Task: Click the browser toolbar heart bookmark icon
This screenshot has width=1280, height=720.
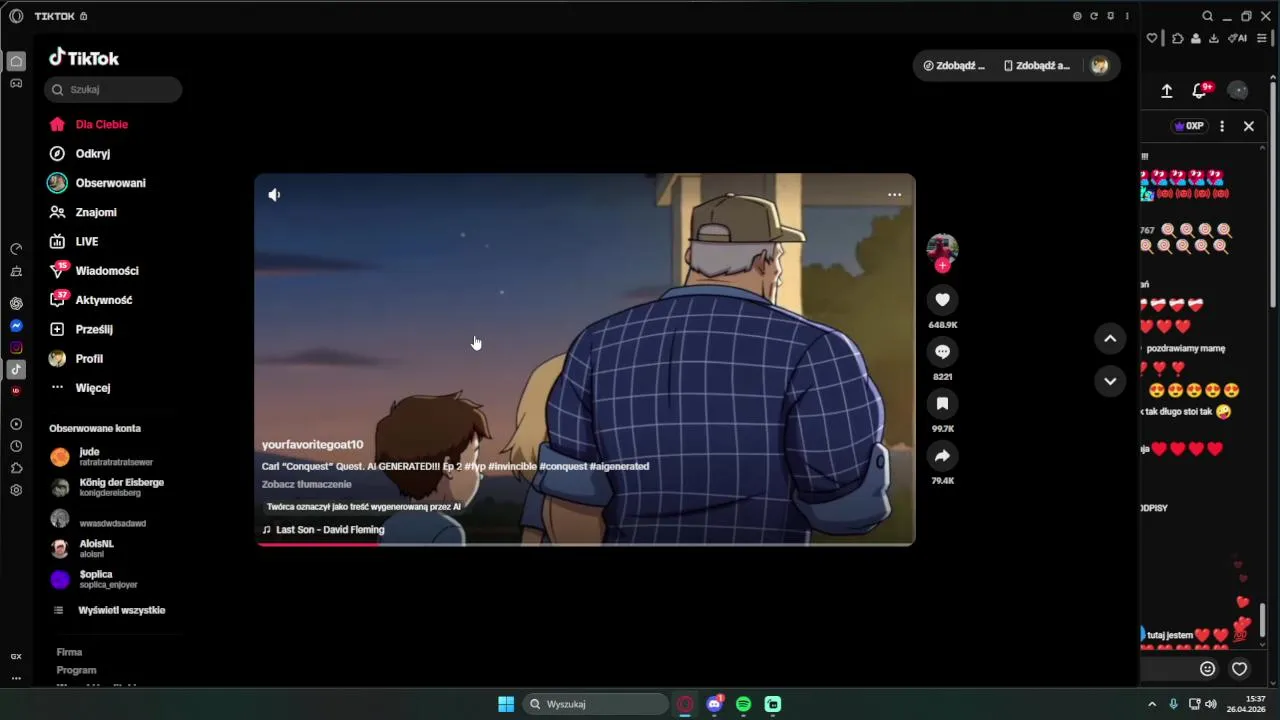Action: [x=1152, y=38]
